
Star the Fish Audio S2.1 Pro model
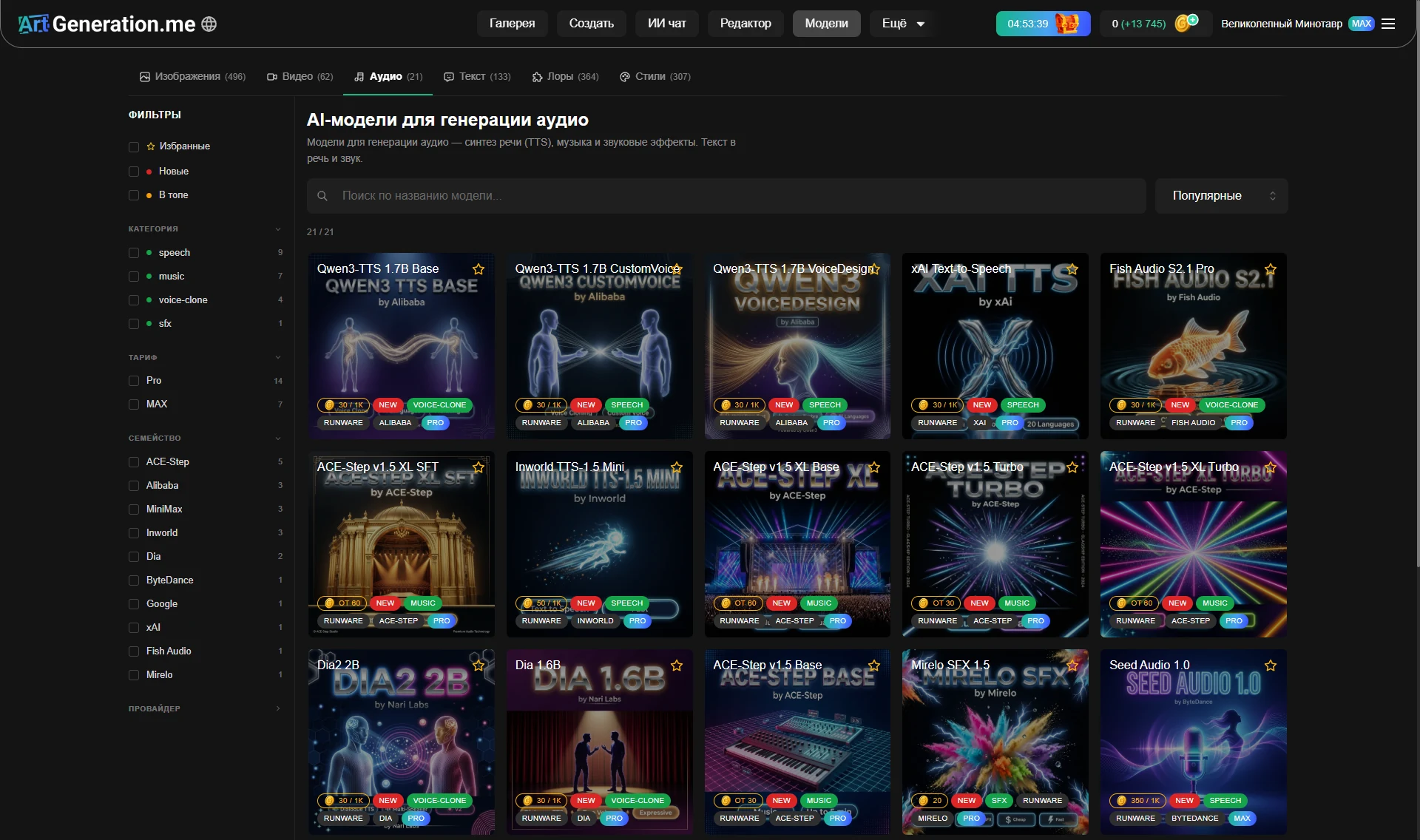[1271, 269]
